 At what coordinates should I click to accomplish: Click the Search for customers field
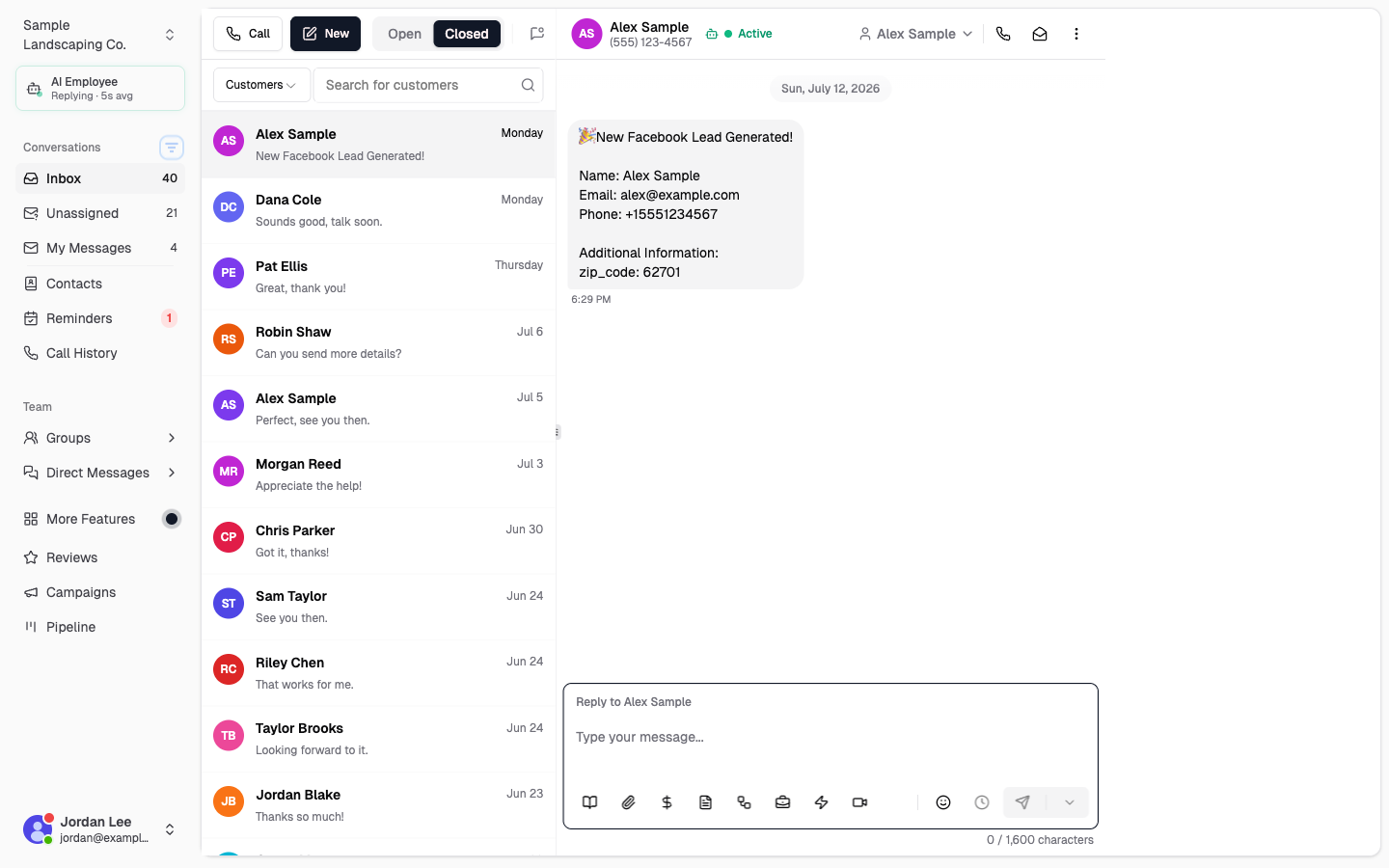(428, 85)
